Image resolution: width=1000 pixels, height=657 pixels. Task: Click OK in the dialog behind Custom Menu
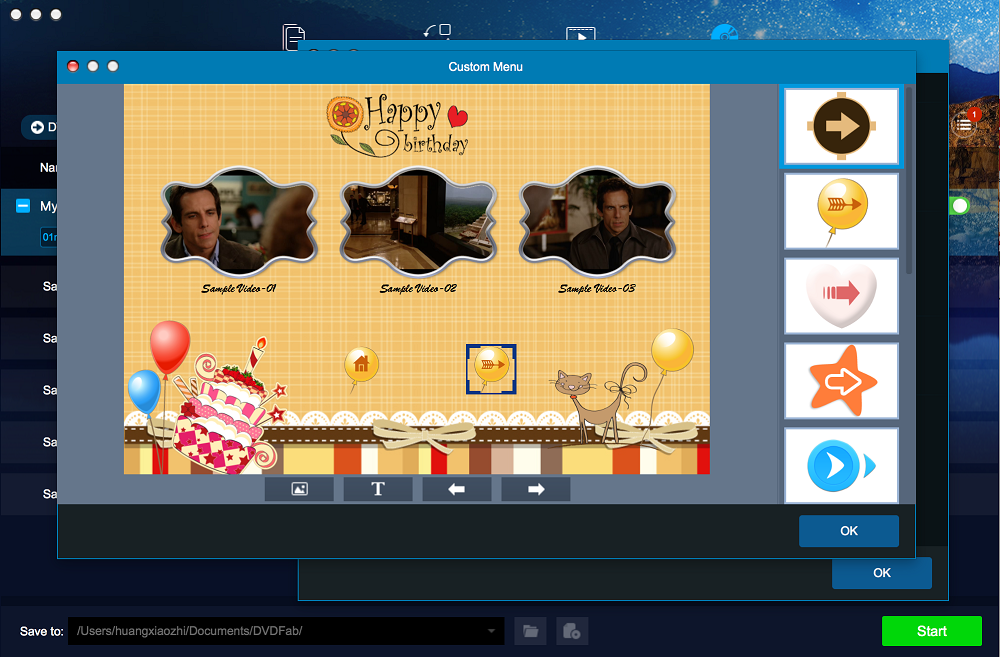881,573
